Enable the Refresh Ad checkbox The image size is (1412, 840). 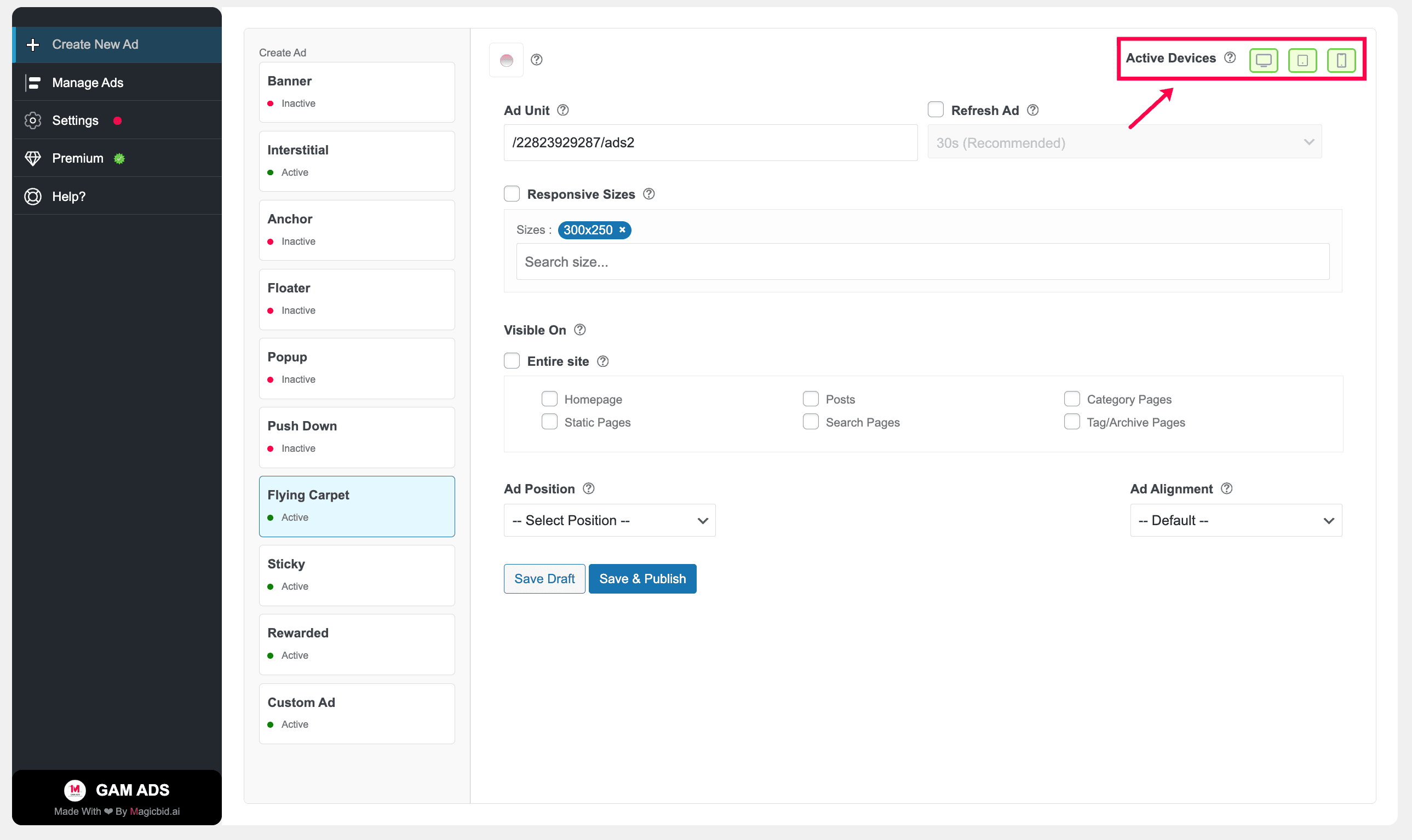tap(936, 110)
